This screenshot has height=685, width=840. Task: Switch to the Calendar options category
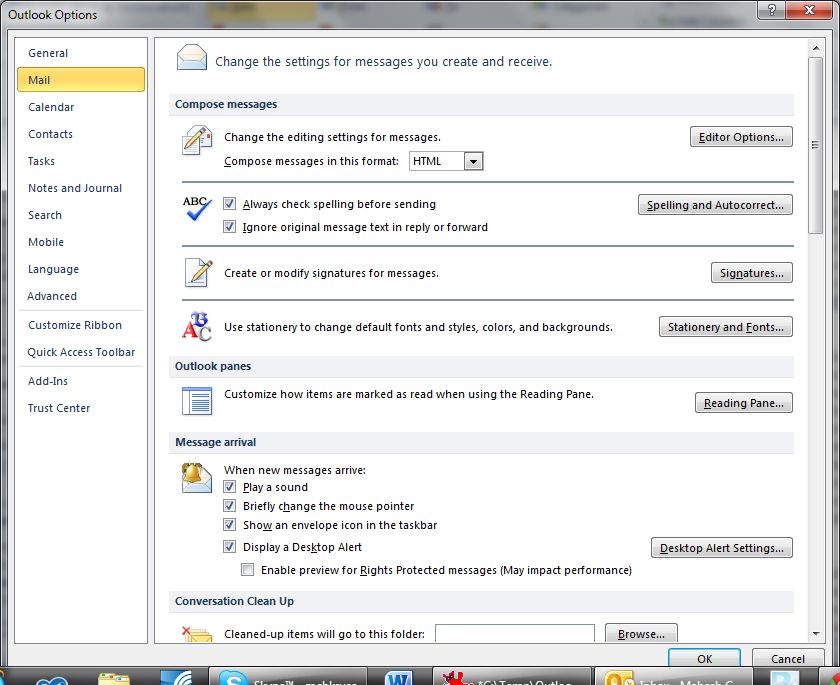51,107
